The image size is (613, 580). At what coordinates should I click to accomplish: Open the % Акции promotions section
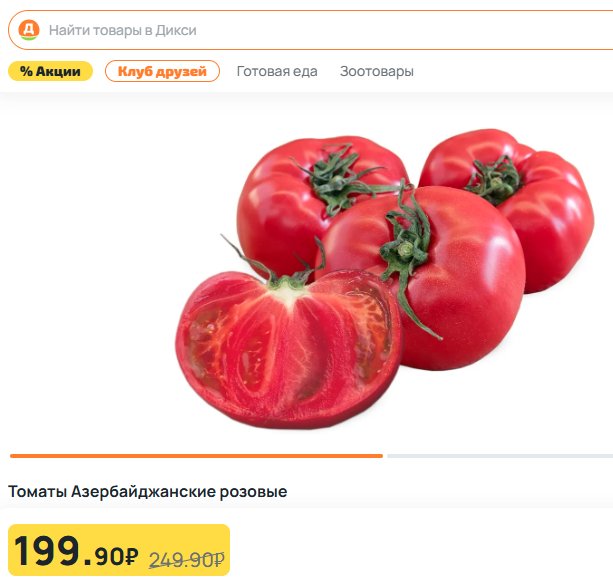pyautogui.click(x=50, y=71)
